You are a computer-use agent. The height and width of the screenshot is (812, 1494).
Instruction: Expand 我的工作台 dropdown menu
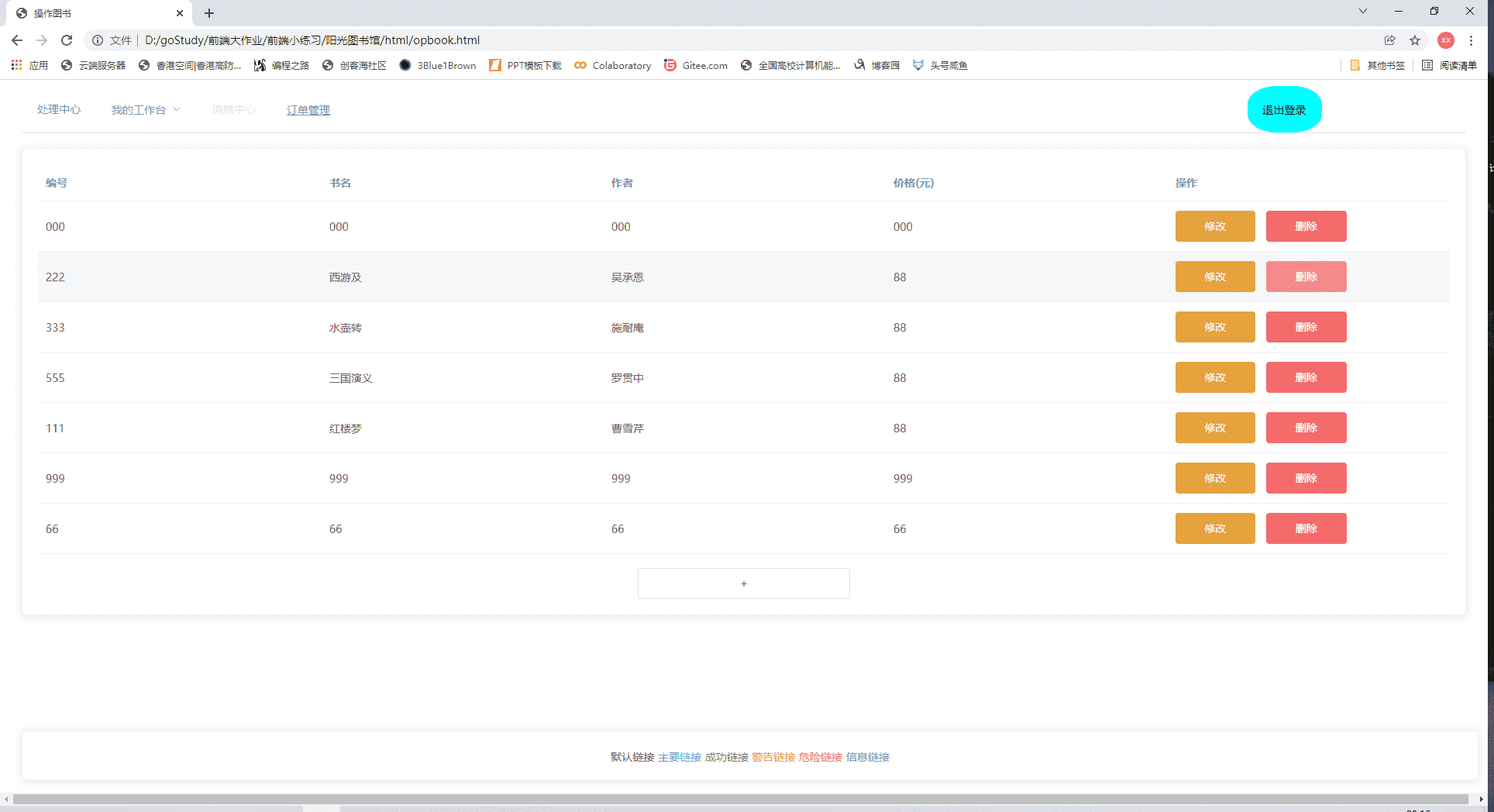pyautogui.click(x=146, y=110)
